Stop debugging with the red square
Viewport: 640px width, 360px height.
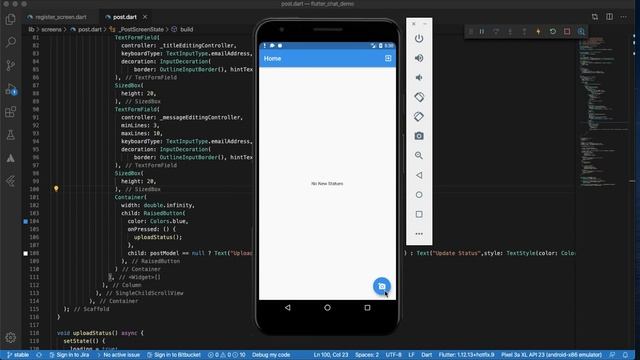tap(567, 31)
